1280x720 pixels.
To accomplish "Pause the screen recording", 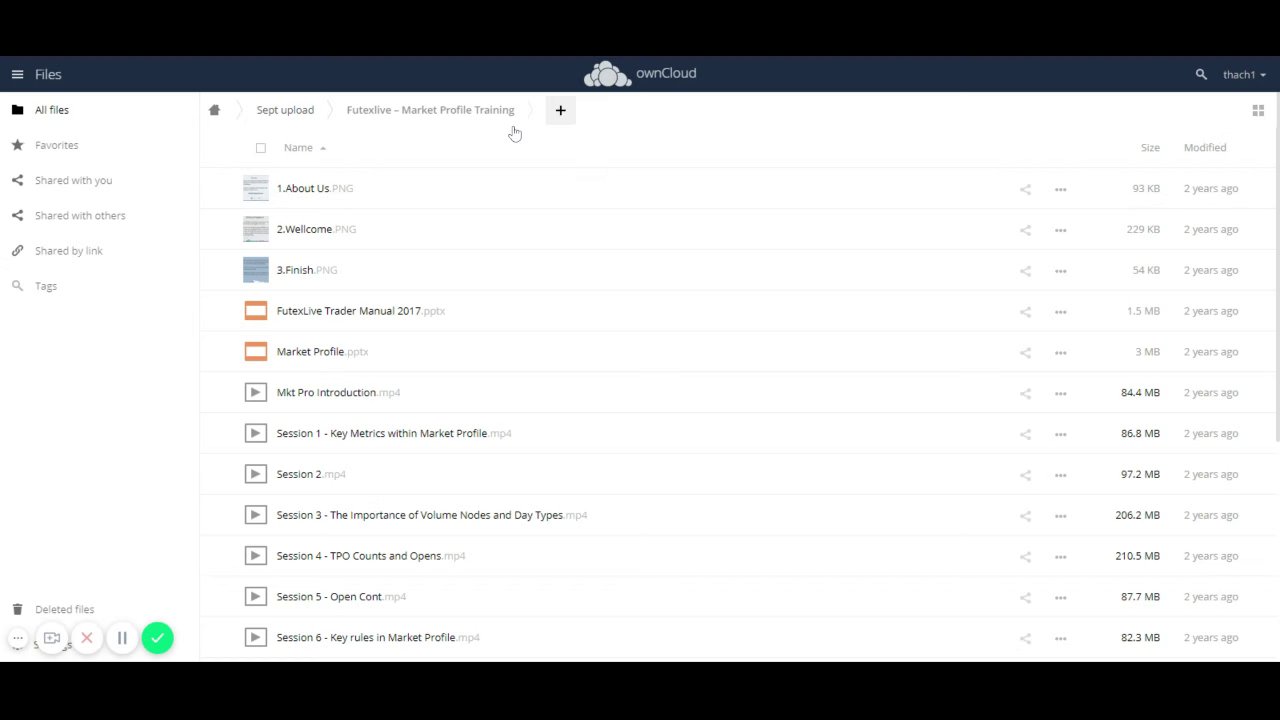I will click(x=122, y=638).
